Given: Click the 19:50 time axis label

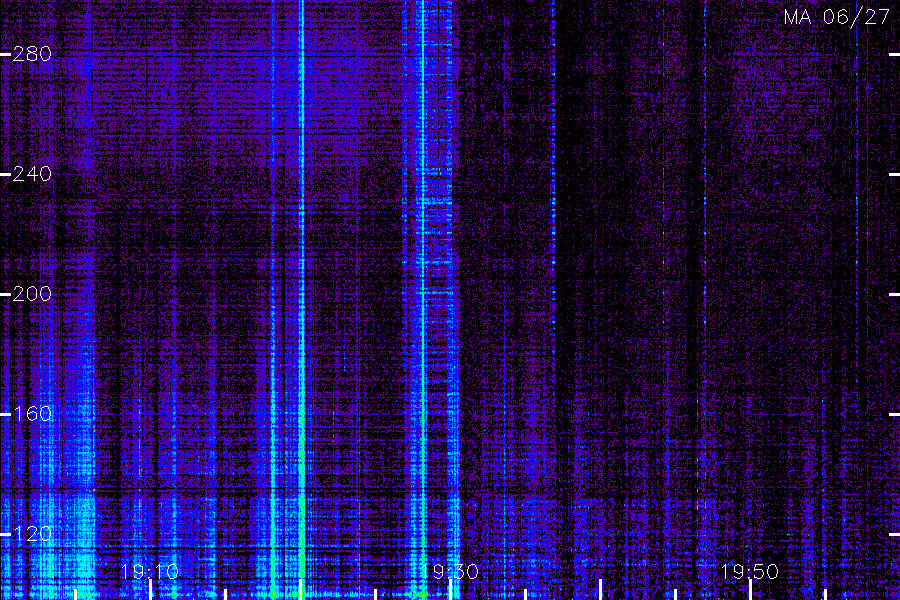Looking at the screenshot, I should [x=750, y=572].
